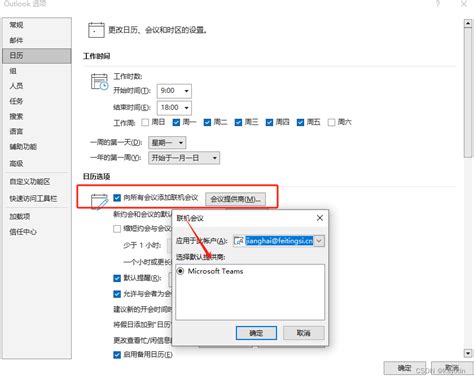This screenshot has height=380, width=474.
Task: Expand the account dropdown in 联机会议 dialog
Action: coord(319,241)
